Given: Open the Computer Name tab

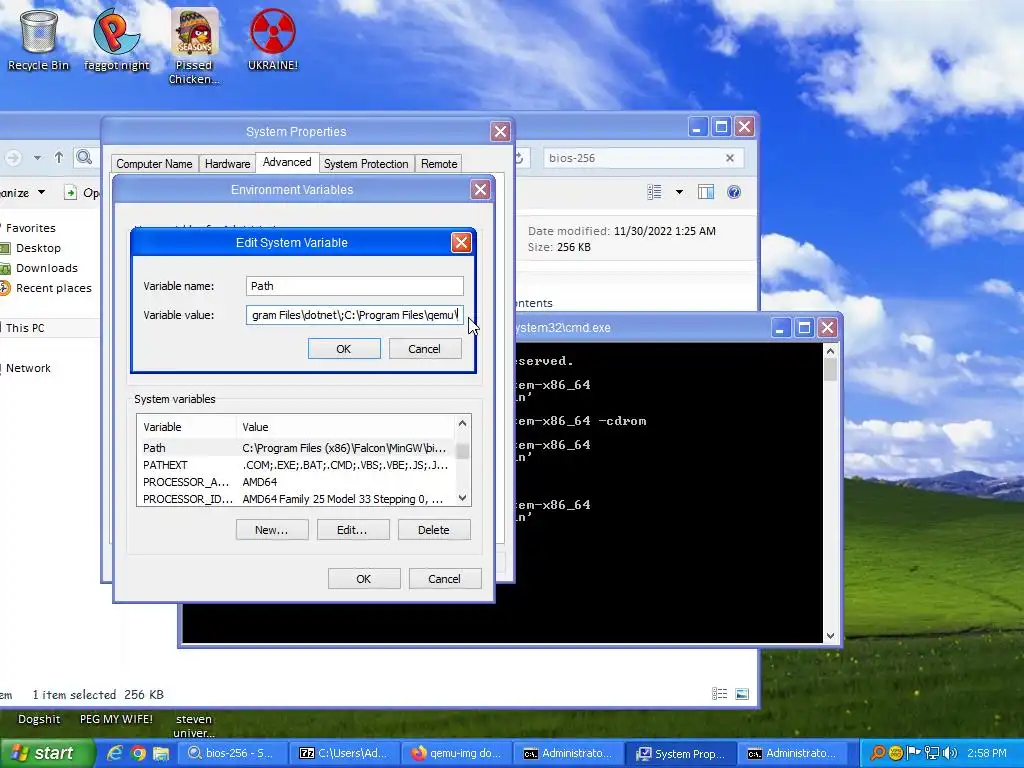Looking at the screenshot, I should pyautogui.click(x=154, y=164).
